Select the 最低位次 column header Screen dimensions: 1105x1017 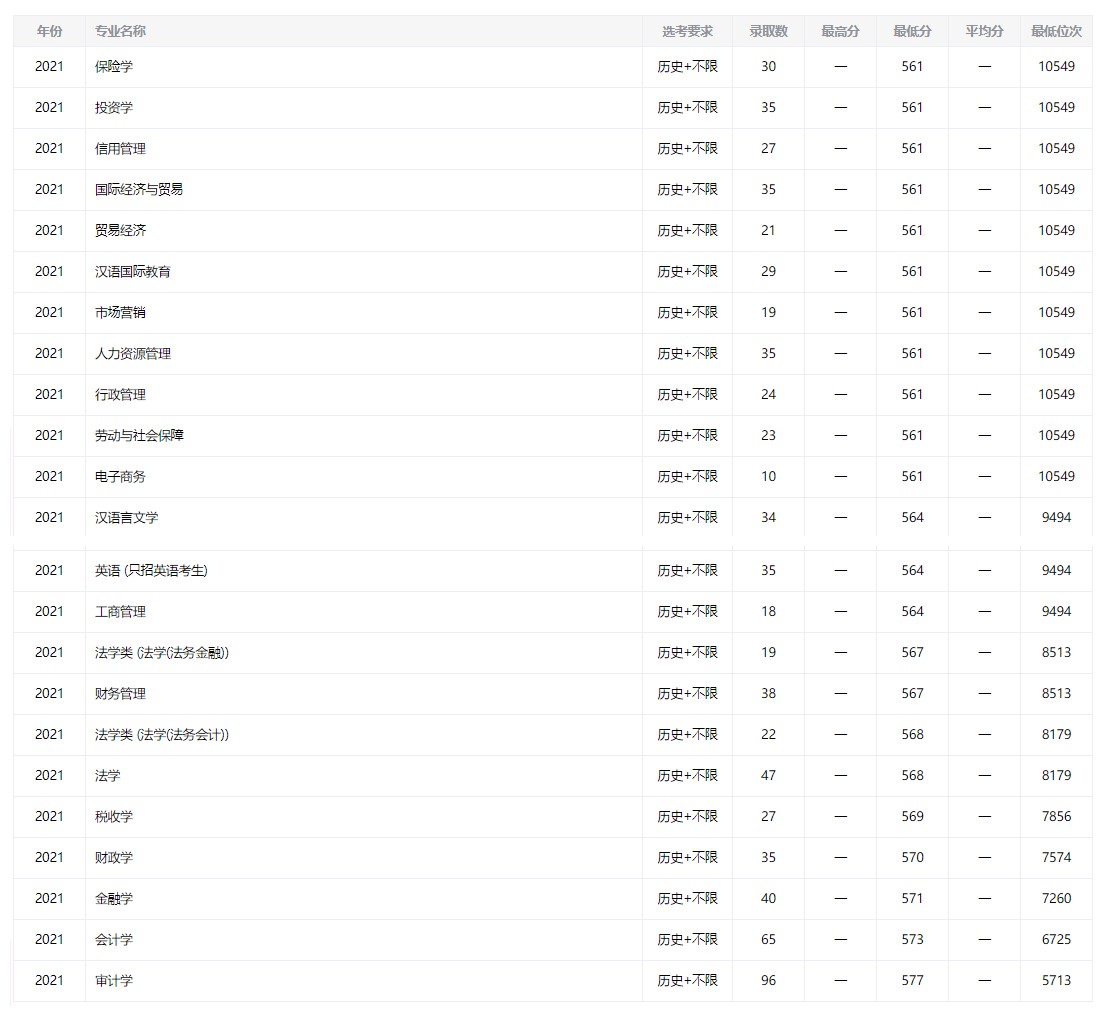pos(1056,31)
